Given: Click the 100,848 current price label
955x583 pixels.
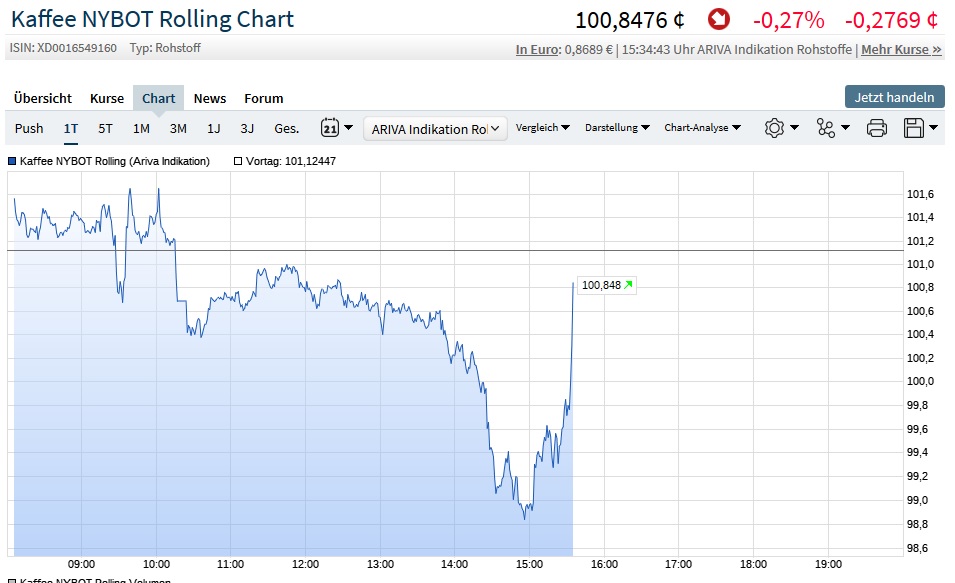Looking at the screenshot, I should point(601,285).
